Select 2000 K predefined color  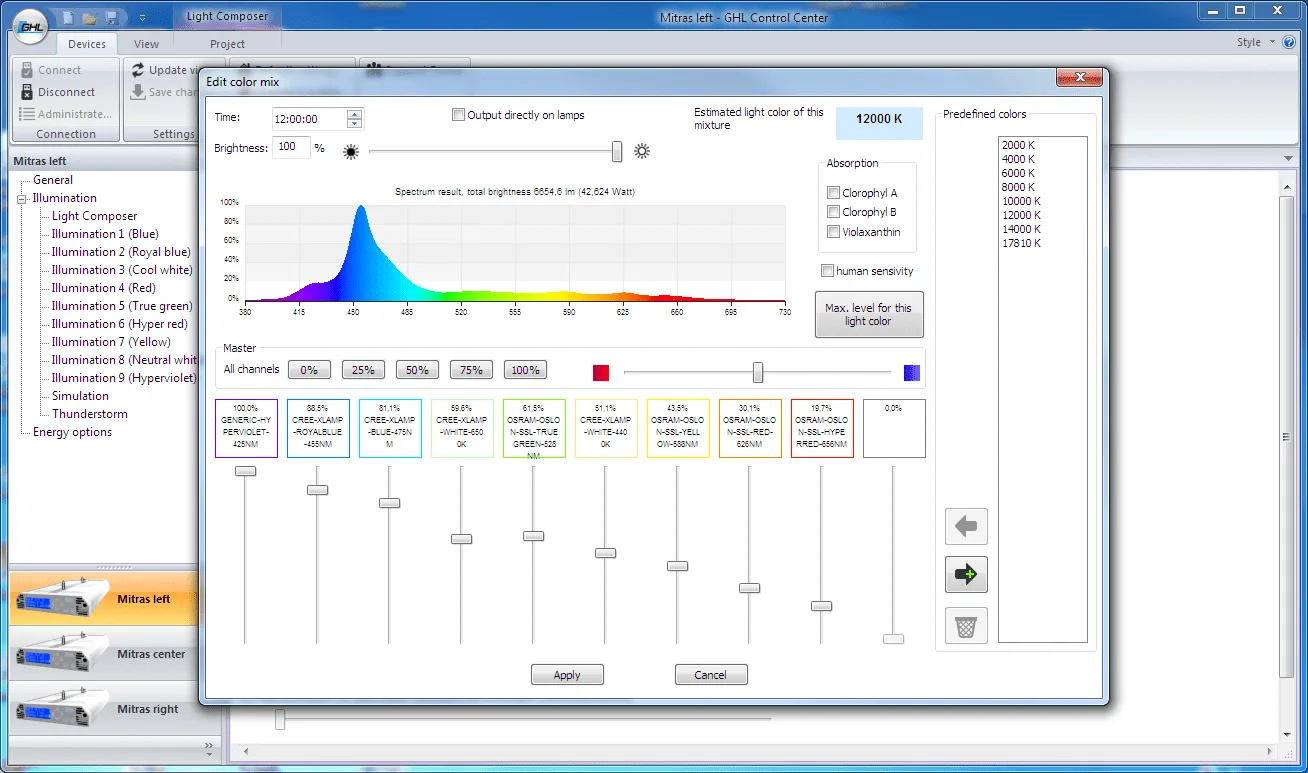(x=1019, y=145)
